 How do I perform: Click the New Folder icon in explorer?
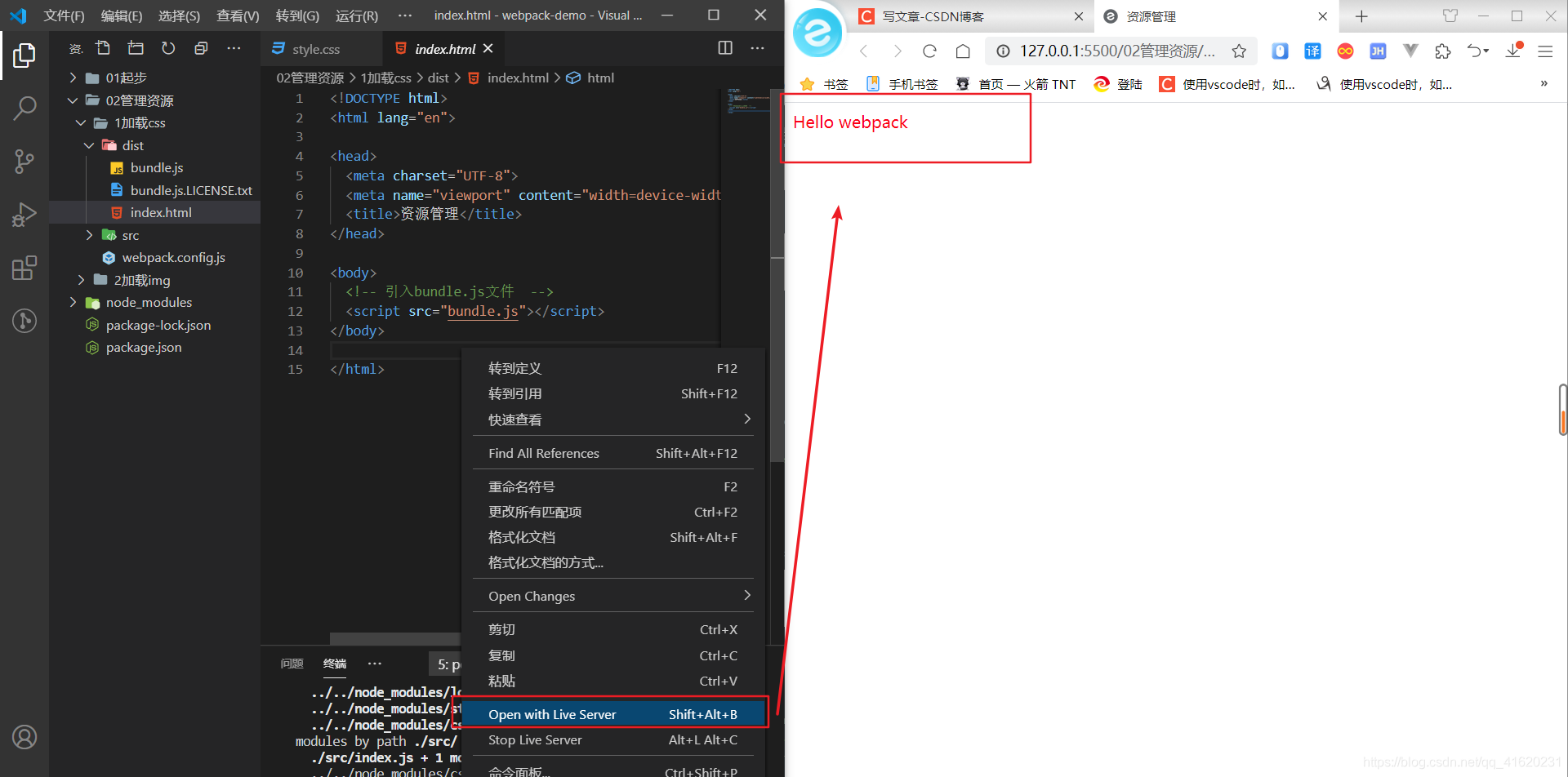[136, 48]
